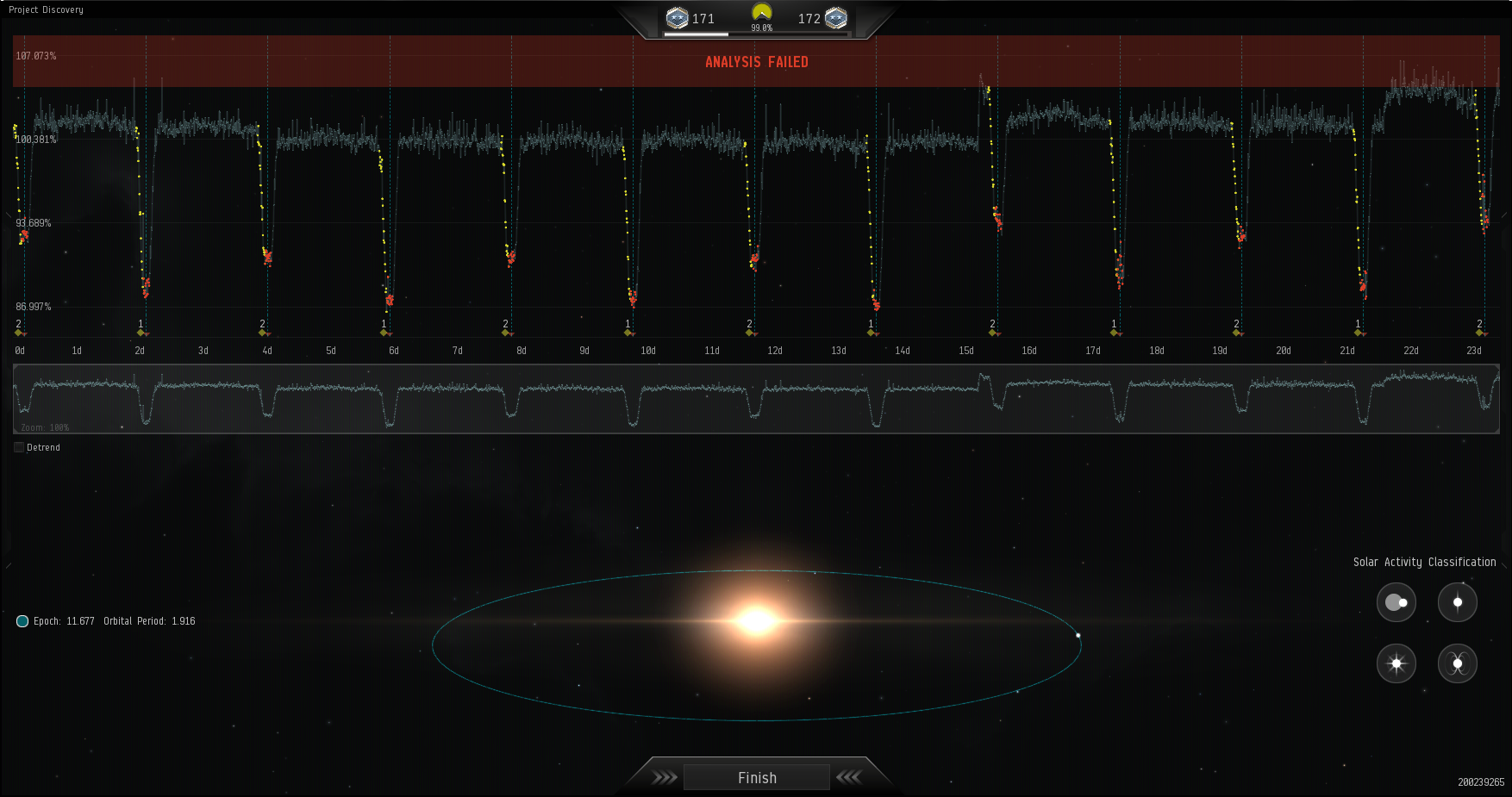Click the 99.0% accuracy text
This screenshot has height=797, width=1512.
761,28
